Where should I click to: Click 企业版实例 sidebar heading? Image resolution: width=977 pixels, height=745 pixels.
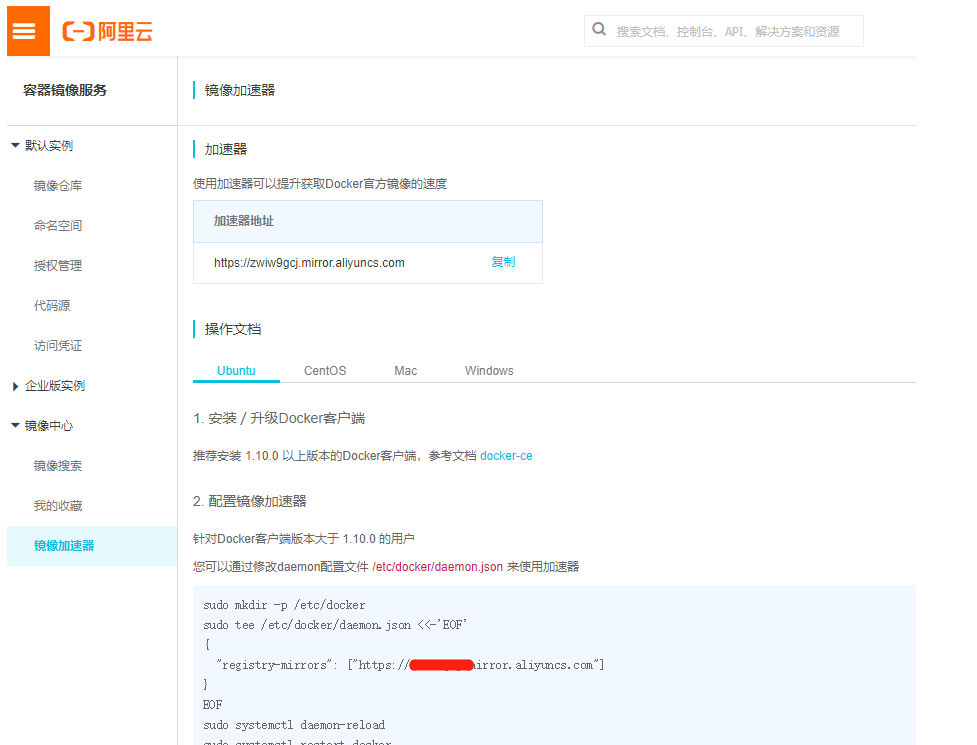[x=55, y=386]
